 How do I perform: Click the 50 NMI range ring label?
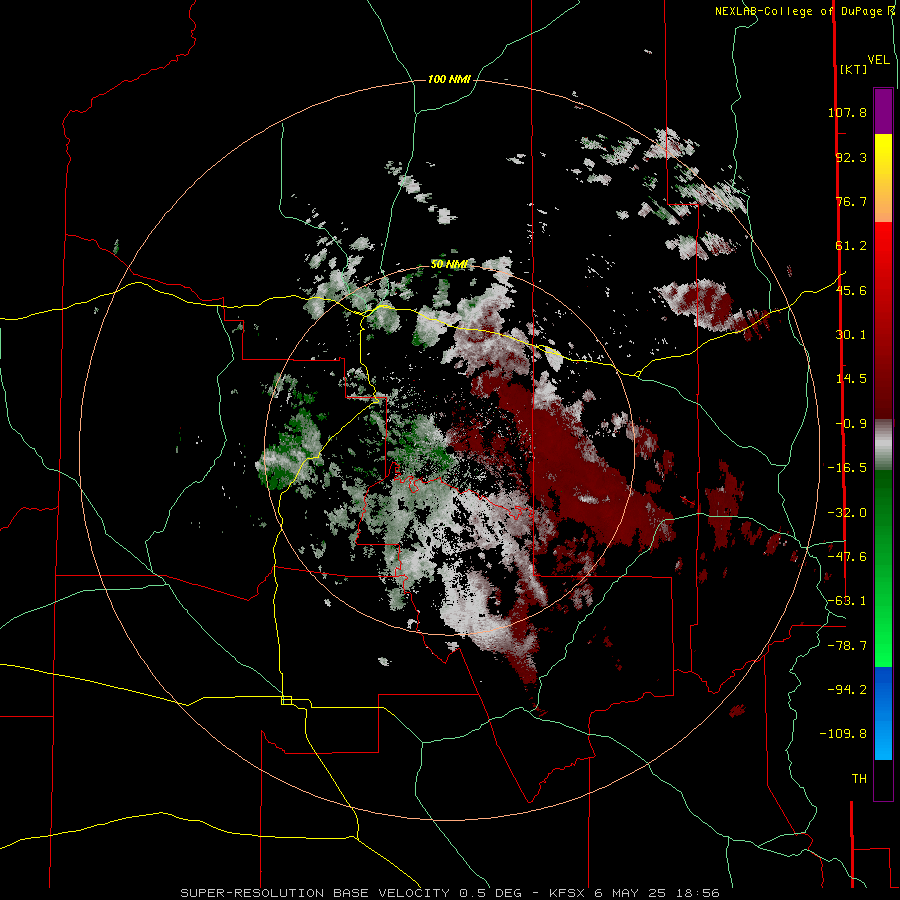pos(449,264)
